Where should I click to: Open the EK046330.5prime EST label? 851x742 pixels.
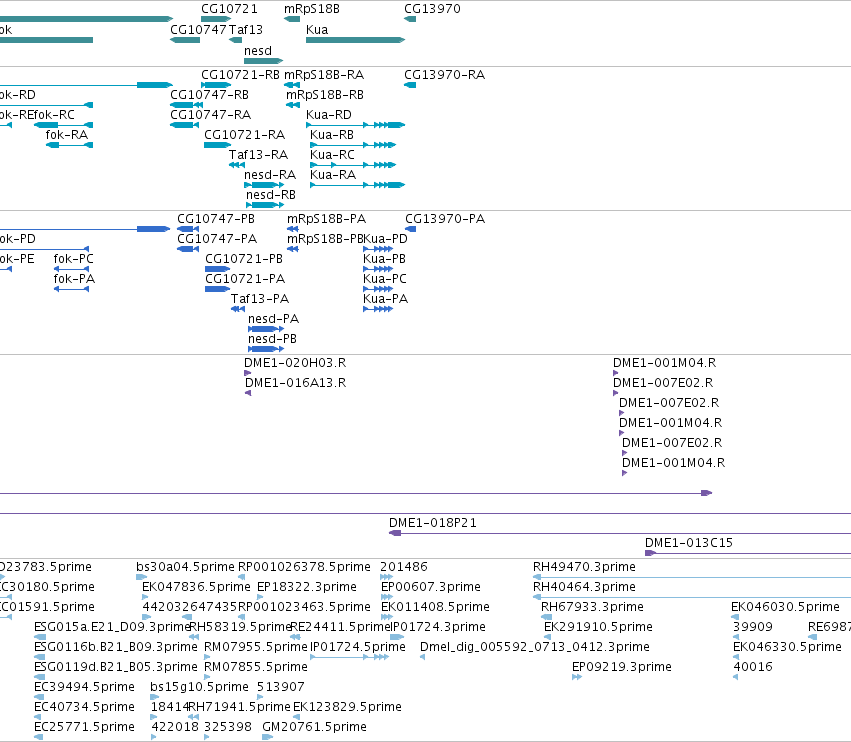point(787,647)
